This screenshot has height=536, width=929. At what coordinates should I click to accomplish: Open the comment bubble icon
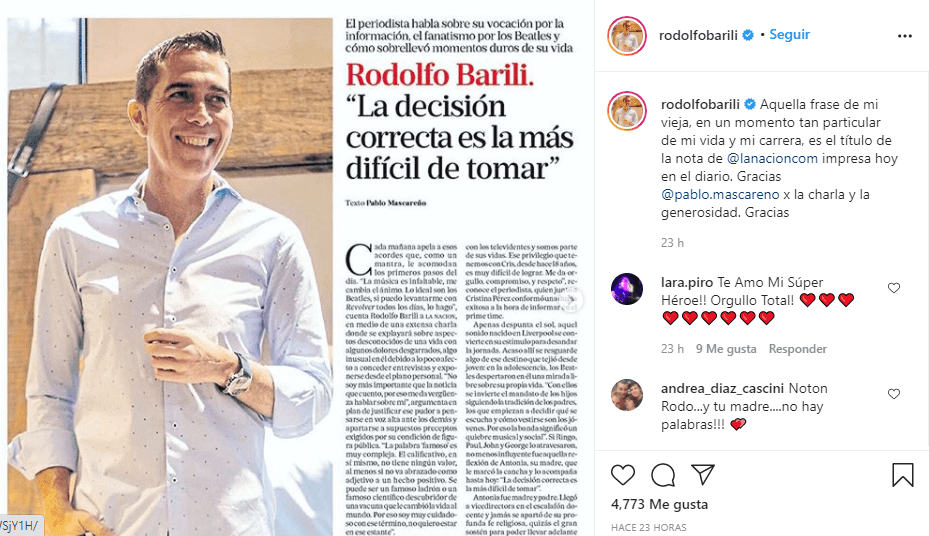point(663,475)
